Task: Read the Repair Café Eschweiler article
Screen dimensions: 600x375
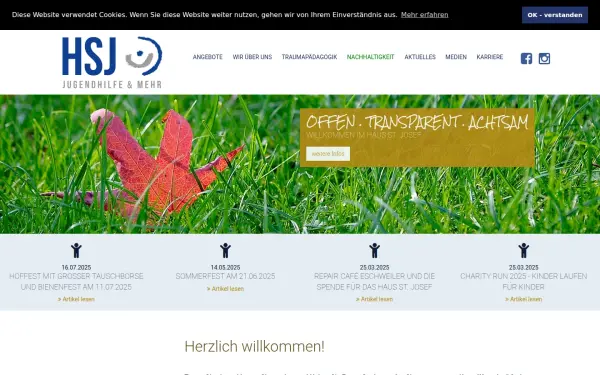Action: click(374, 299)
